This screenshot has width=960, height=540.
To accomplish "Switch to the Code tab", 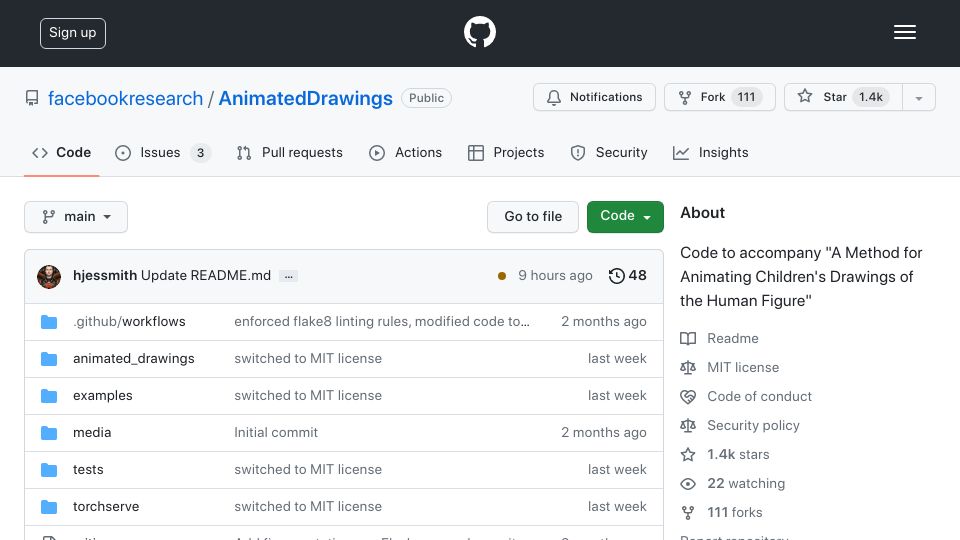I will click(62, 152).
